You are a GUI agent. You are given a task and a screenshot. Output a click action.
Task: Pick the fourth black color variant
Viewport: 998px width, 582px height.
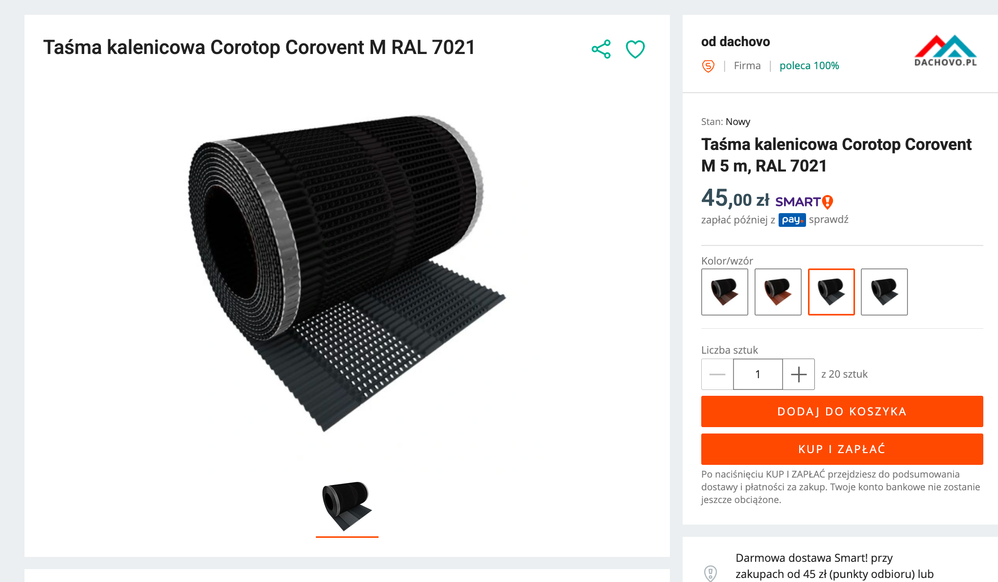(884, 292)
